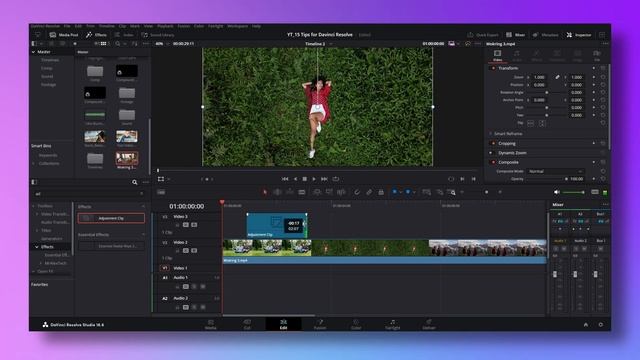640x360 pixels.
Task: Select the Adjustment Clip on Video 3 track
Action: 277,225
